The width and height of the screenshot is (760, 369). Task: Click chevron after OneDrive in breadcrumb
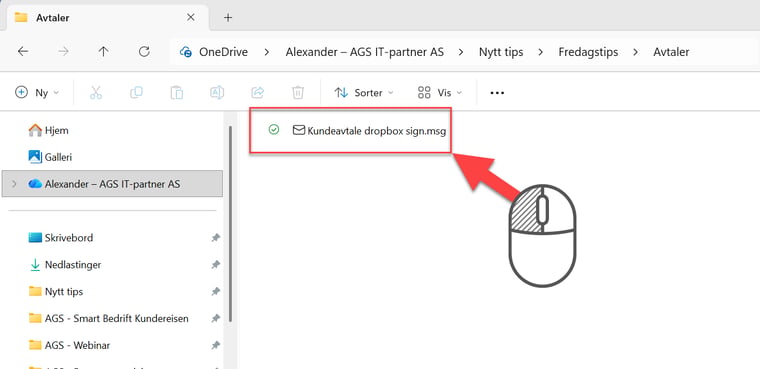pyautogui.click(x=267, y=52)
